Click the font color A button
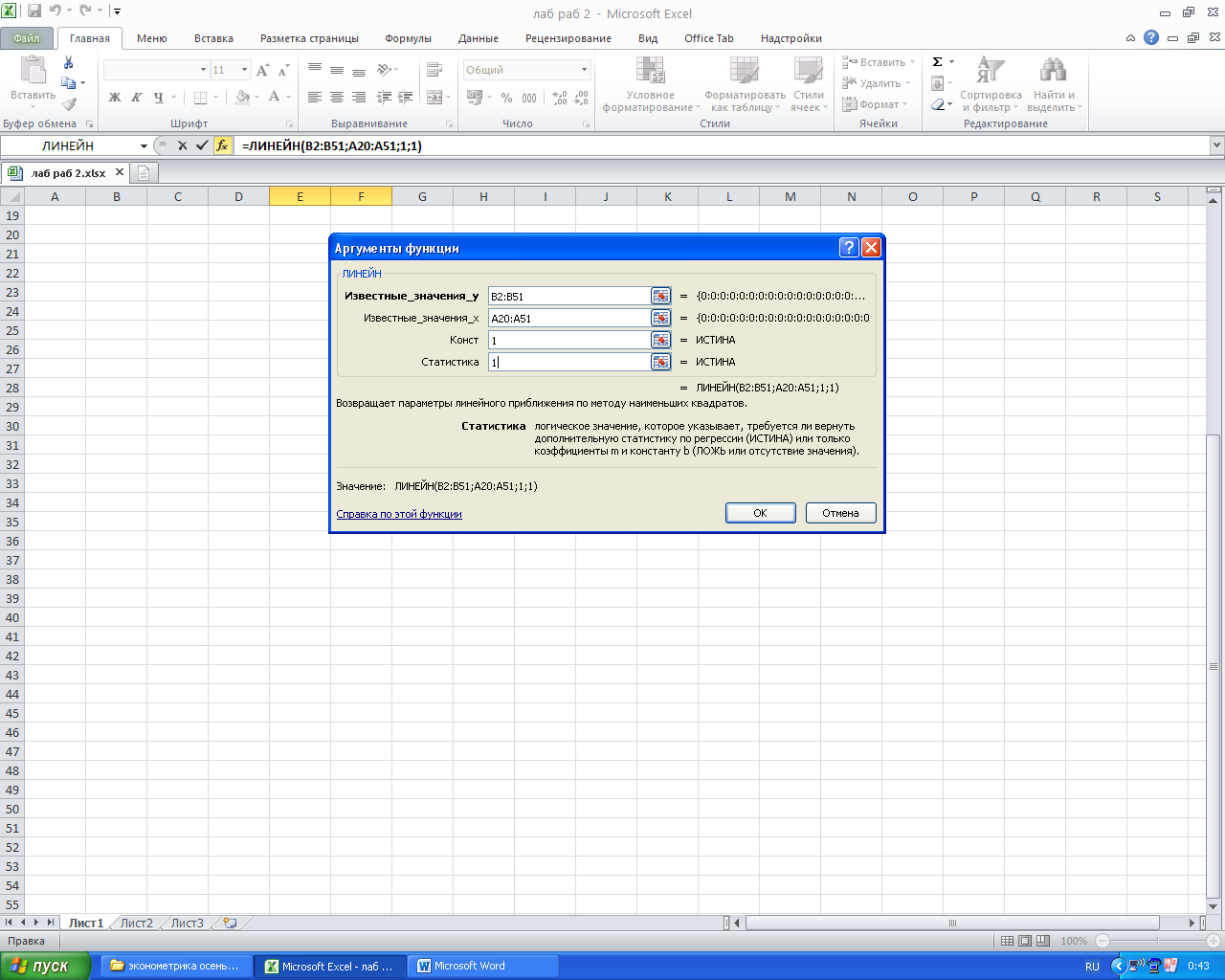This screenshot has height=980, width=1225. (x=275, y=97)
